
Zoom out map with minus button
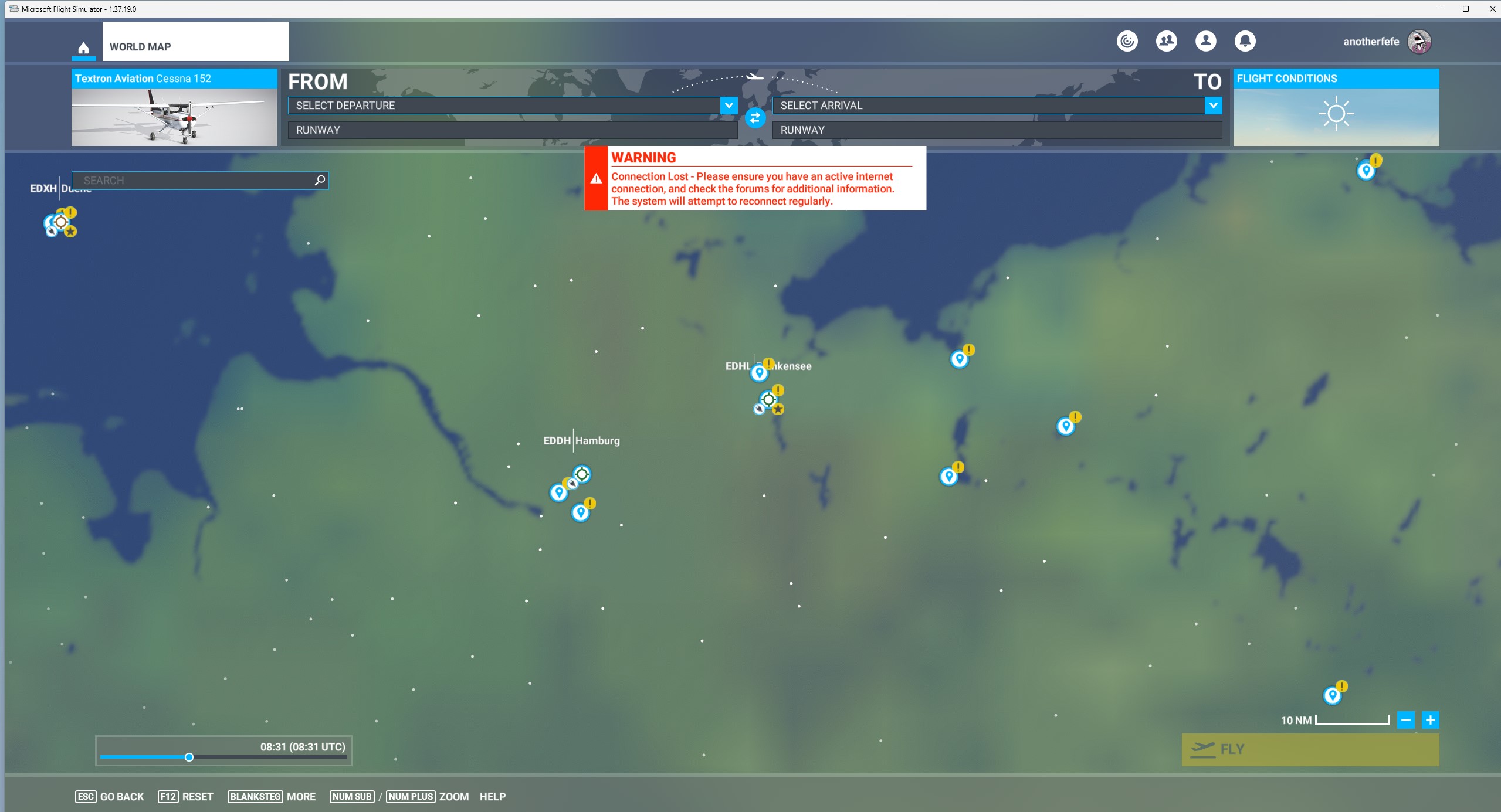click(1405, 720)
